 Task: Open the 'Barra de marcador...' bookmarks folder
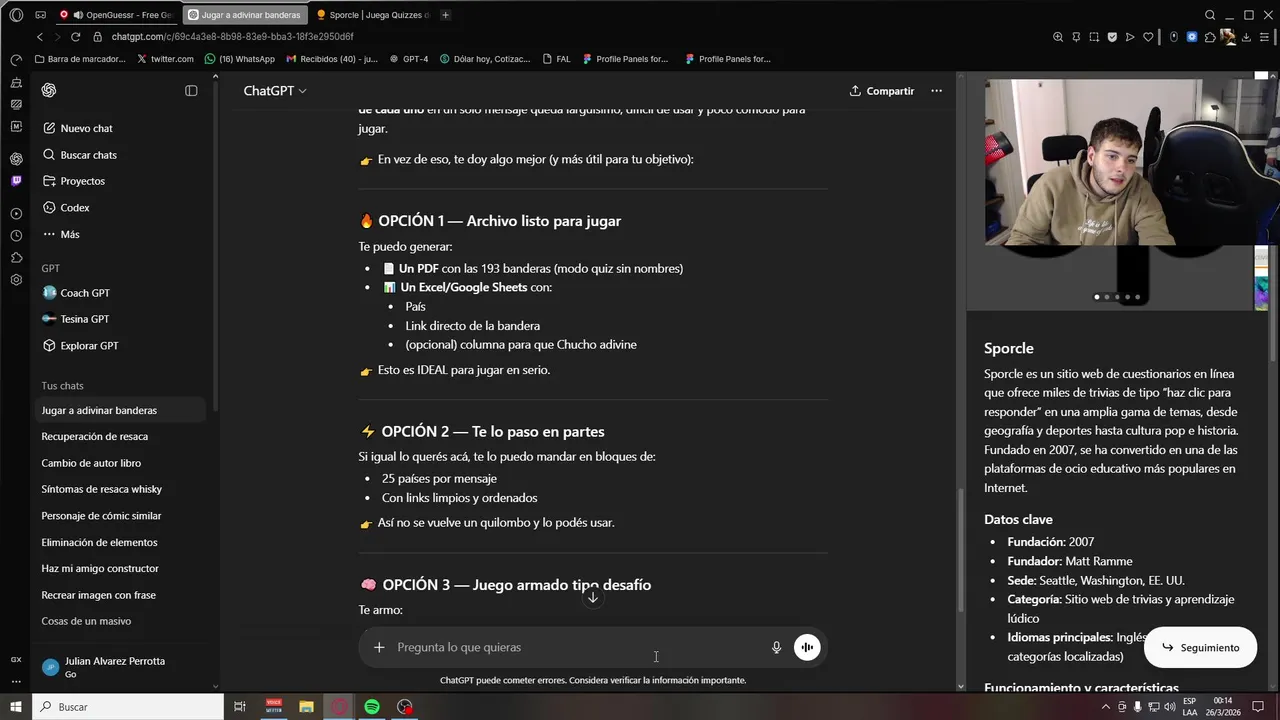pos(80,59)
